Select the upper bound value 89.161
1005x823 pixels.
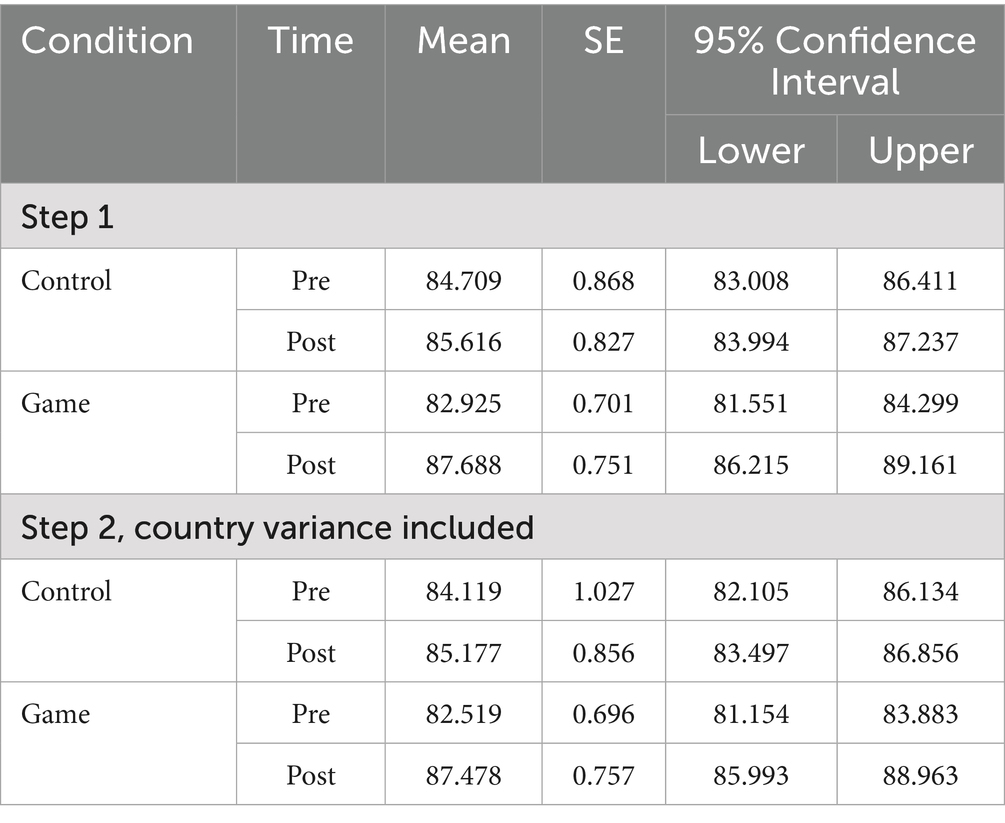tap(920, 465)
